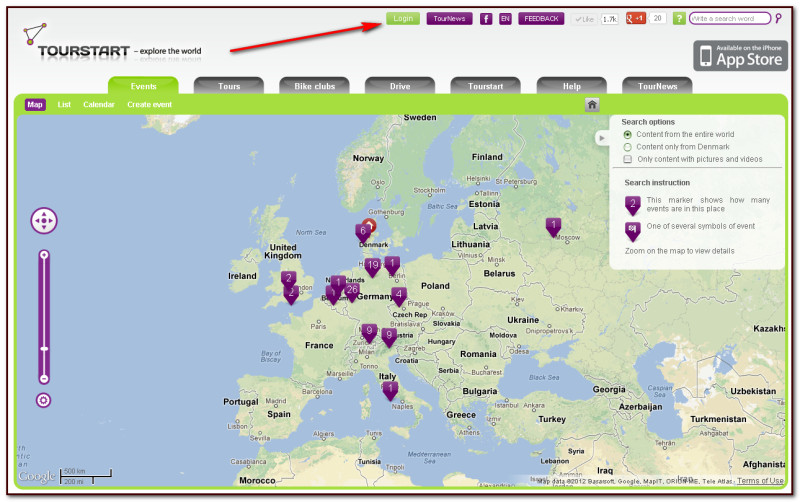Click the green question mark help icon

click(679, 18)
